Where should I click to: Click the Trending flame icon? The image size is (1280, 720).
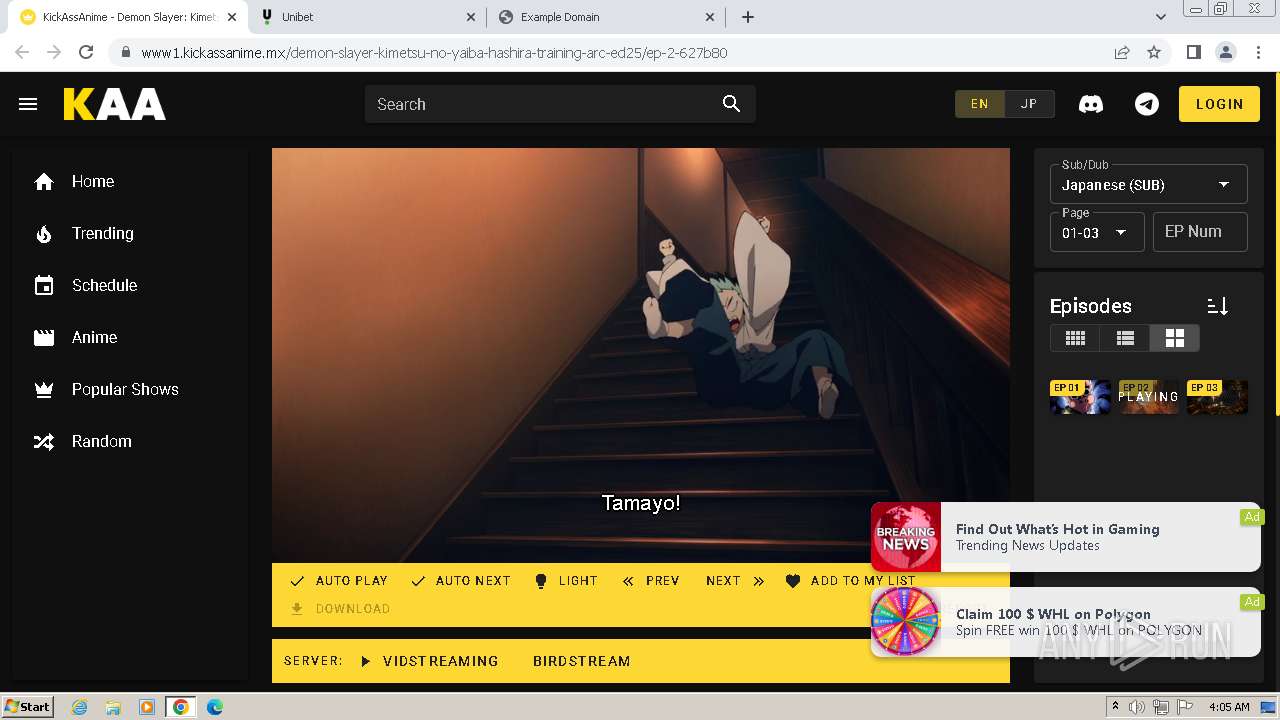coord(44,233)
